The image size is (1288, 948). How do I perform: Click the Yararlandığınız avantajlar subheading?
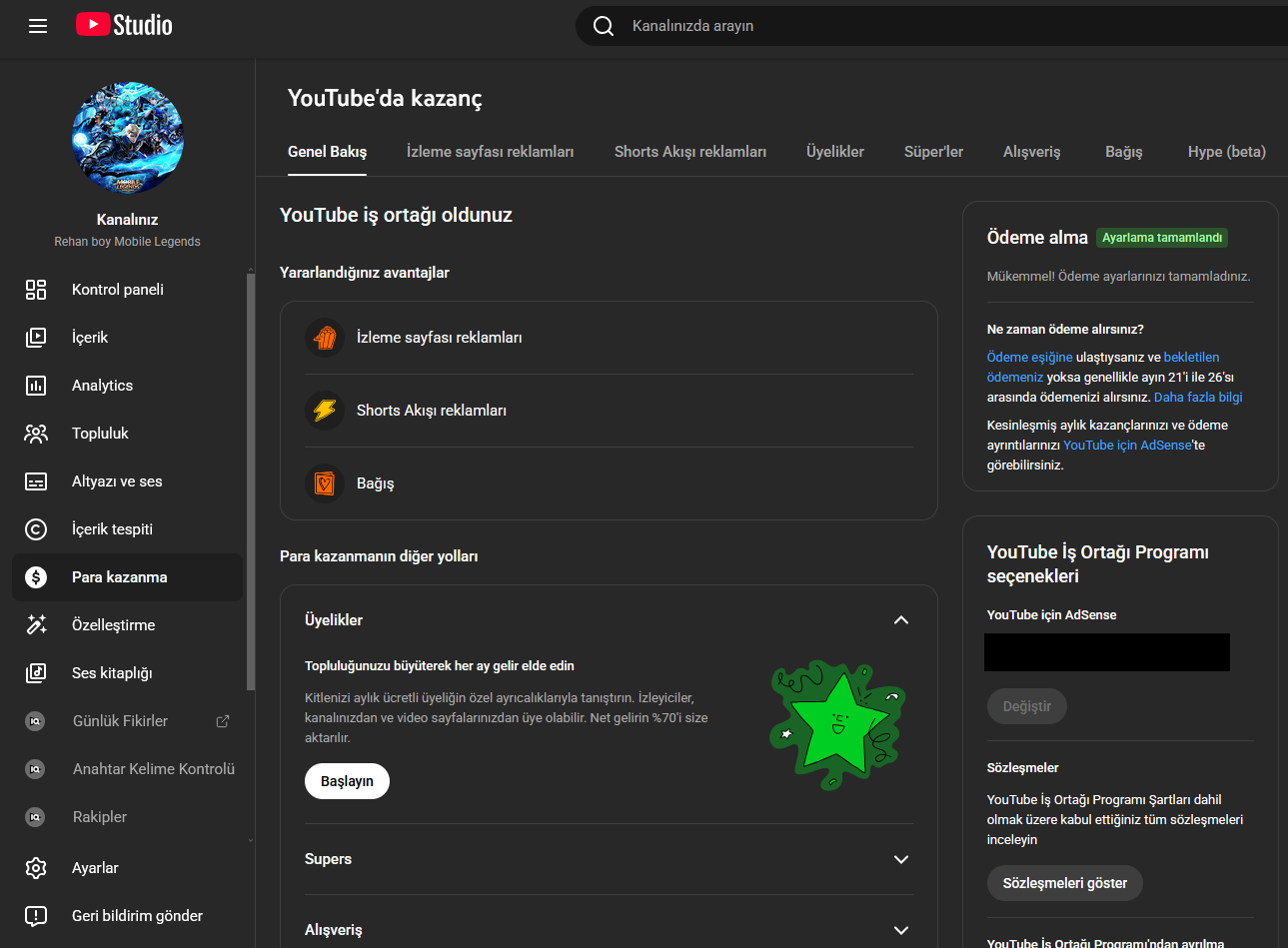click(365, 273)
